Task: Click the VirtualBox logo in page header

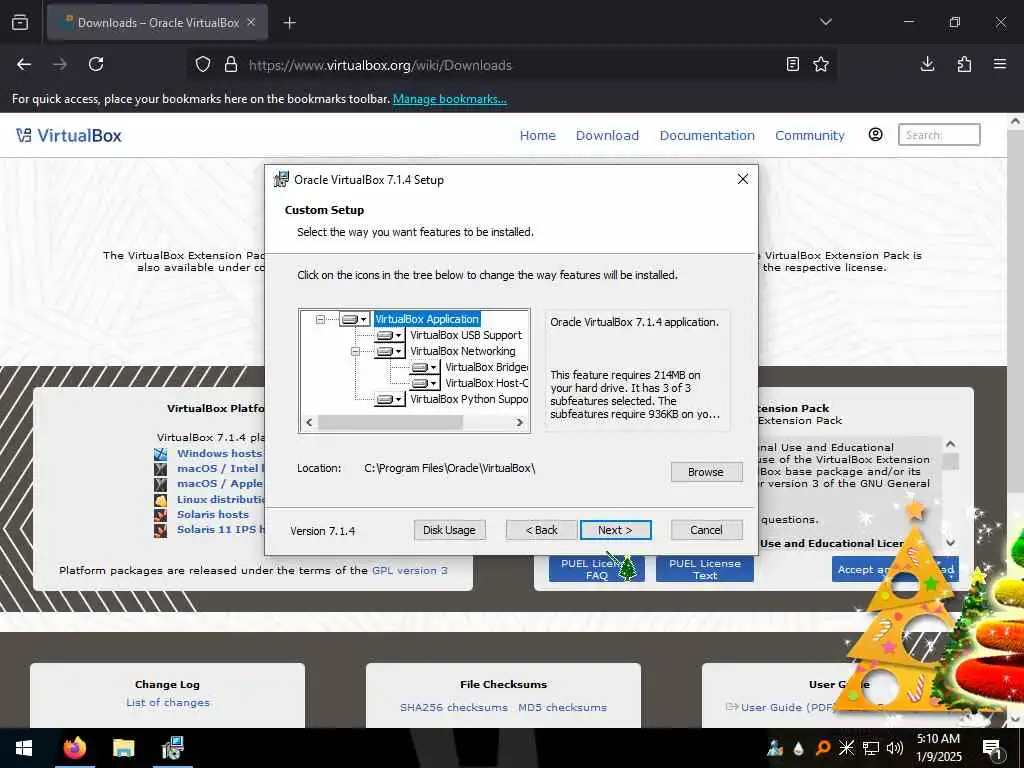Action: pos(69,135)
